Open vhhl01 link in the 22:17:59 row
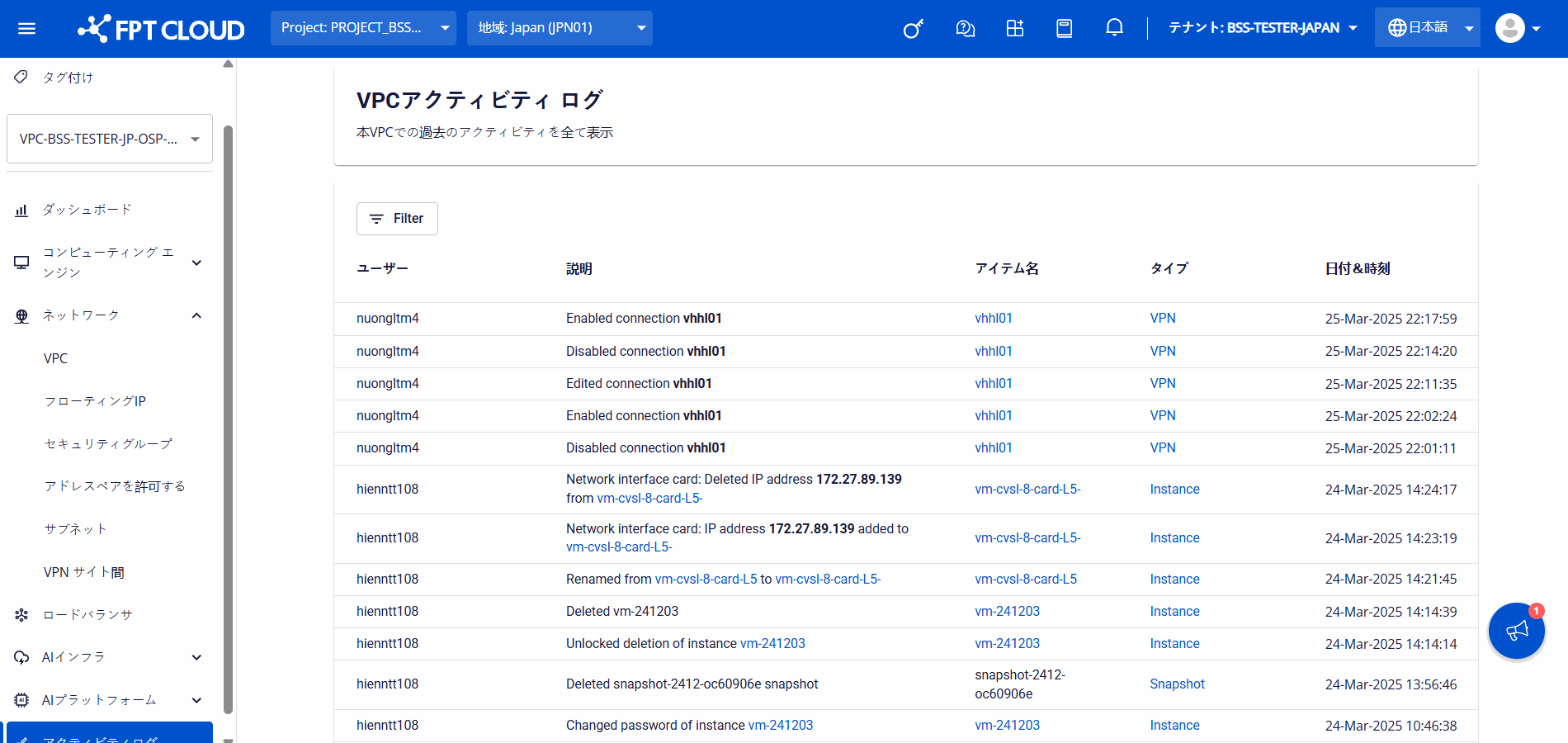The image size is (1568, 743). [x=994, y=319]
